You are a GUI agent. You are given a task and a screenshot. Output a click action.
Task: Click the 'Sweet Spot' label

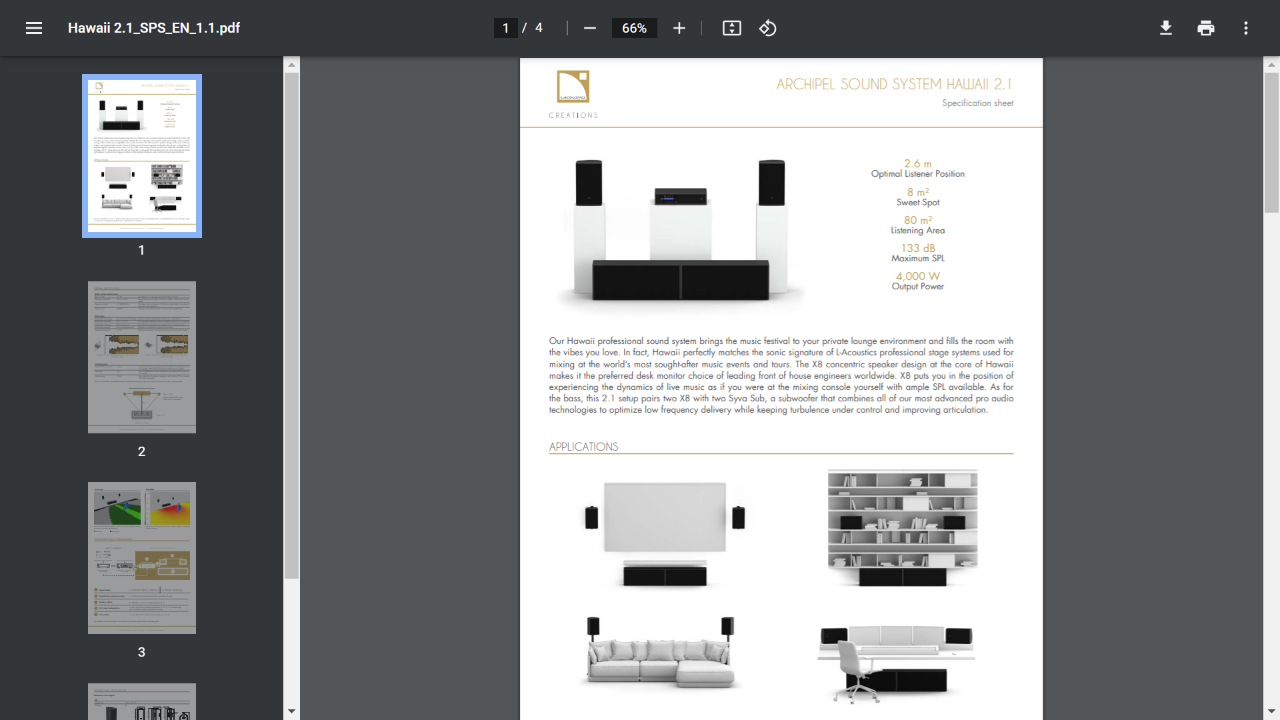pos(918,202)
